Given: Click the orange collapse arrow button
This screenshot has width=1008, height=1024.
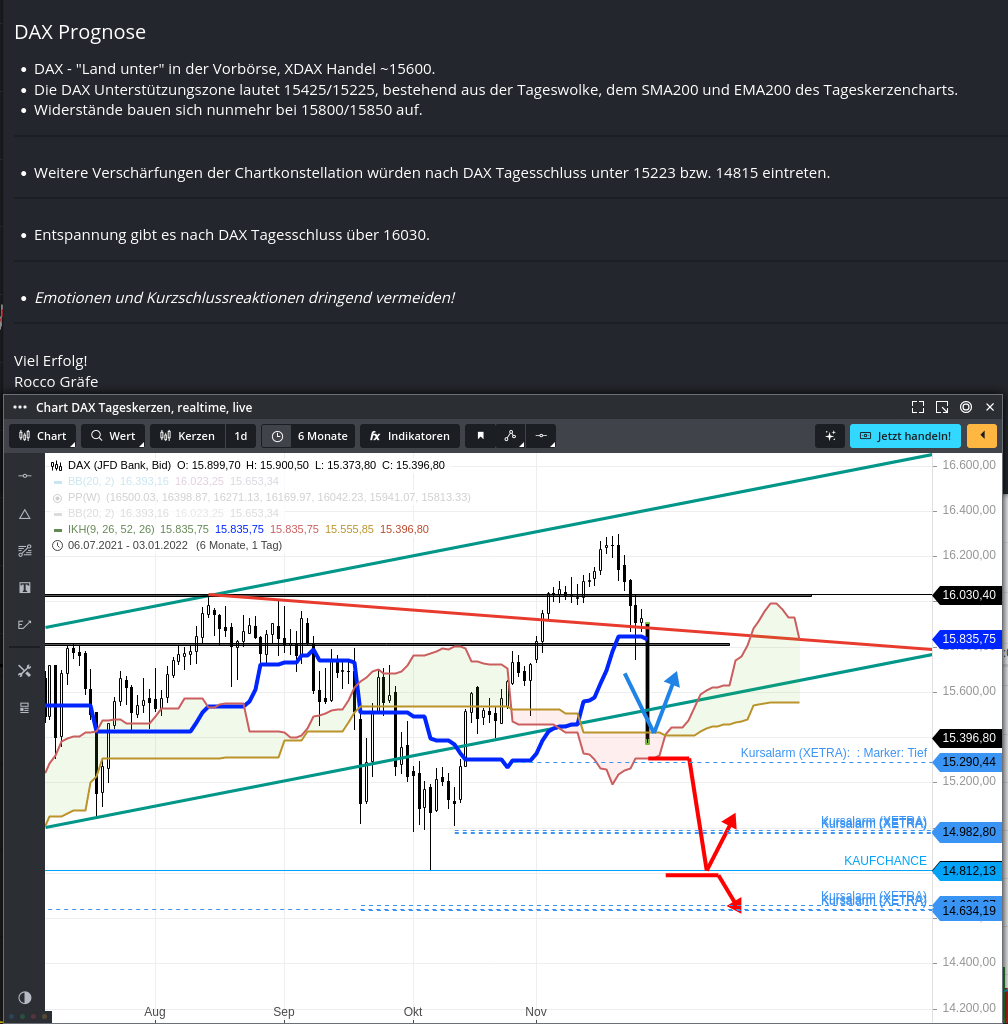Looking at the screenshot, I should (x=982, y=436).
